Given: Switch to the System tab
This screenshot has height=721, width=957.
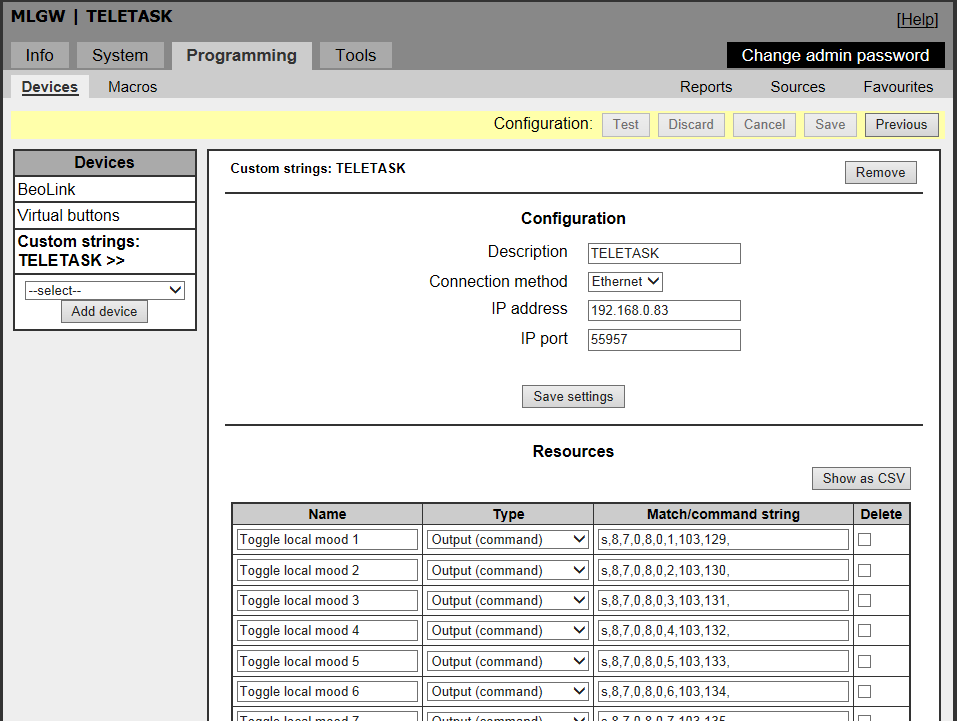Looking at the screenshot, I should 120,56.
